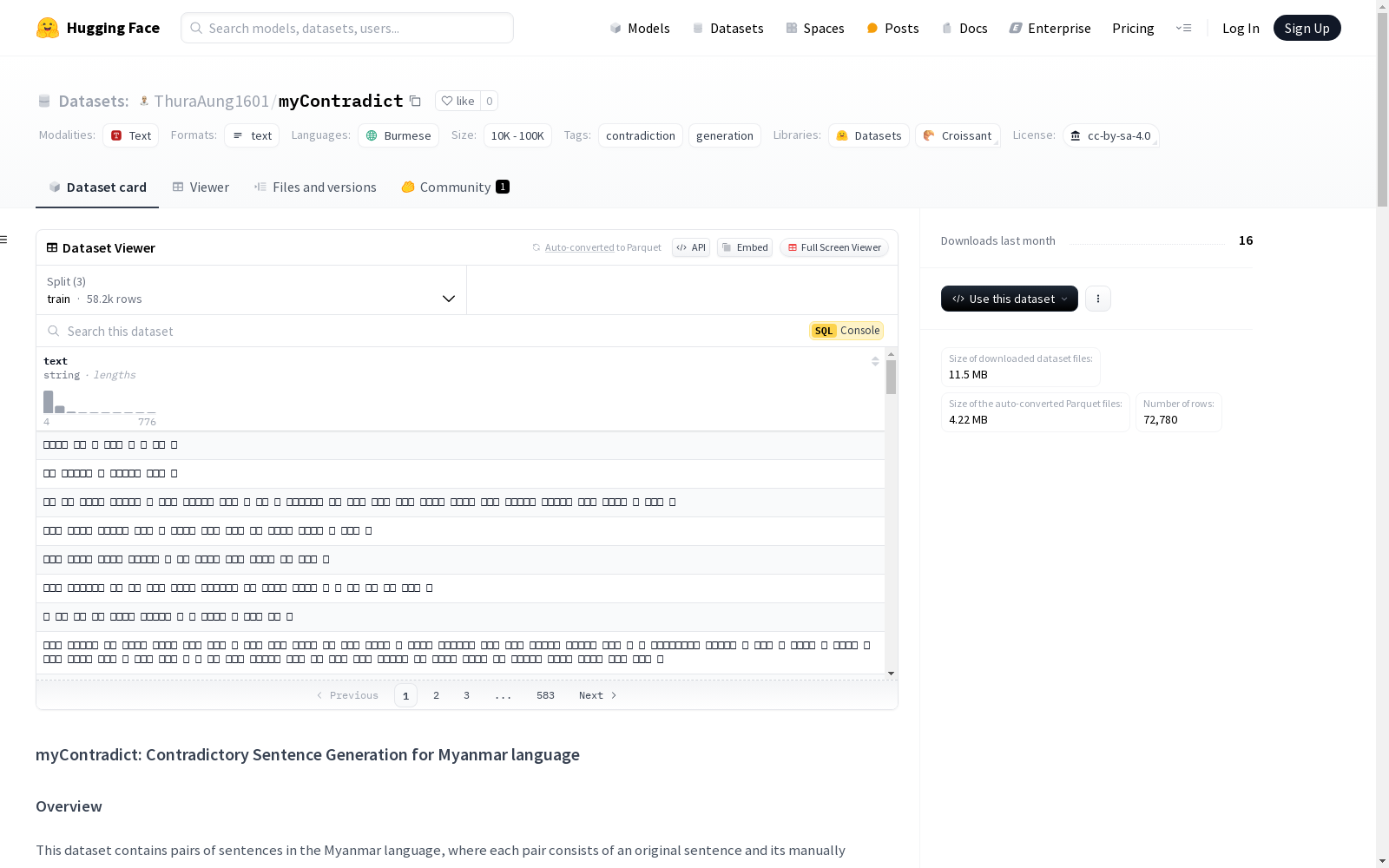Viewport: 1389px width, 868px height.
Task: Click the search magnifier icon in the header
Action: tap(197, 28)
